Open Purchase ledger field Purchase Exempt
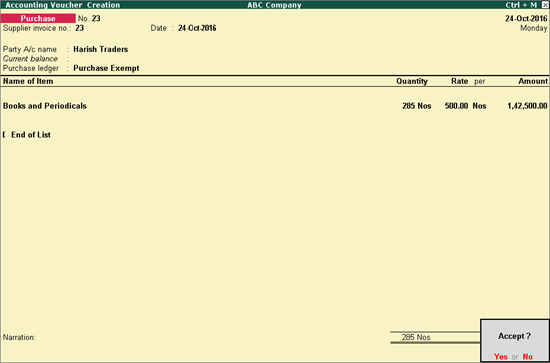This screenshot has height=363, width=550. (106, 68)
